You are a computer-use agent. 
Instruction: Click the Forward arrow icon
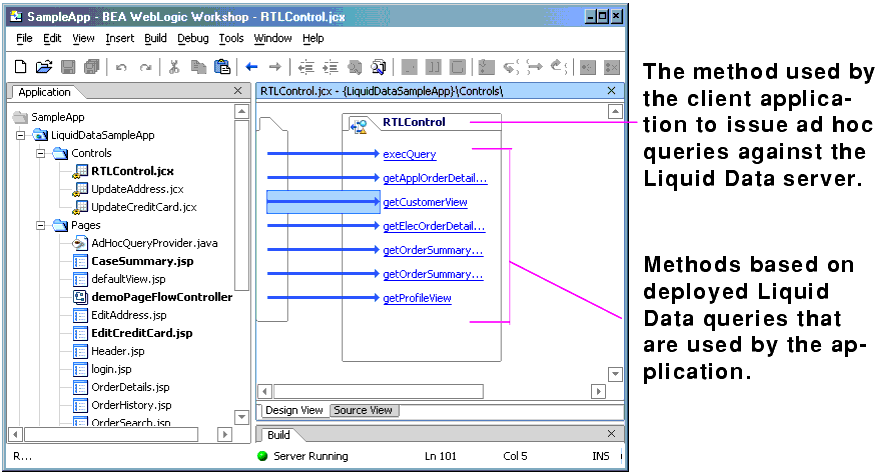275,67
